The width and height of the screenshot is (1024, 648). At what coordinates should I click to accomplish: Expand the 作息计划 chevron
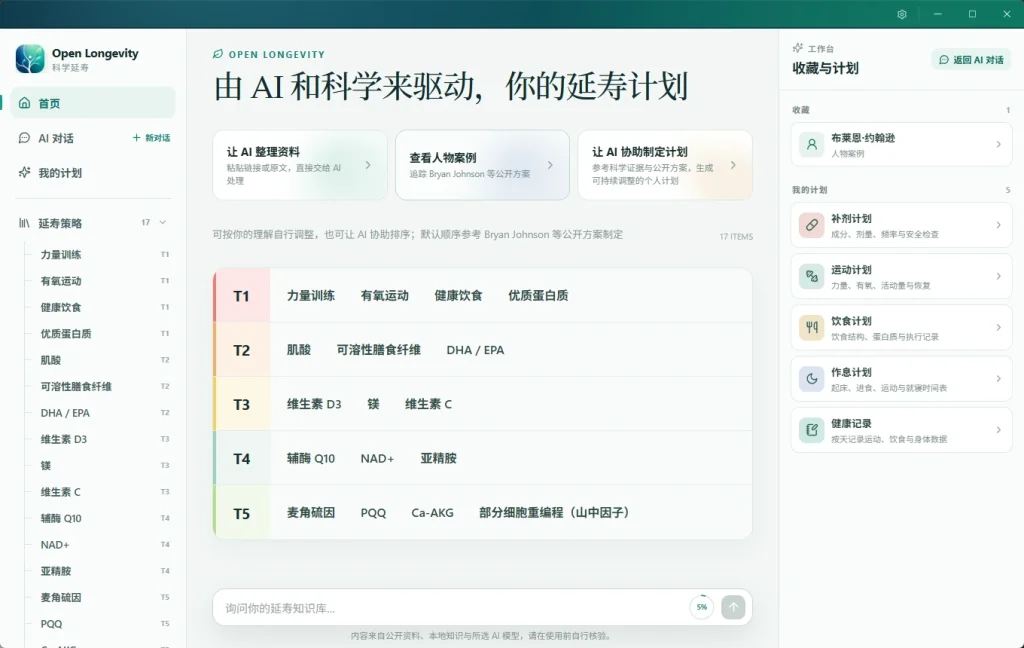tap(999, 379)
